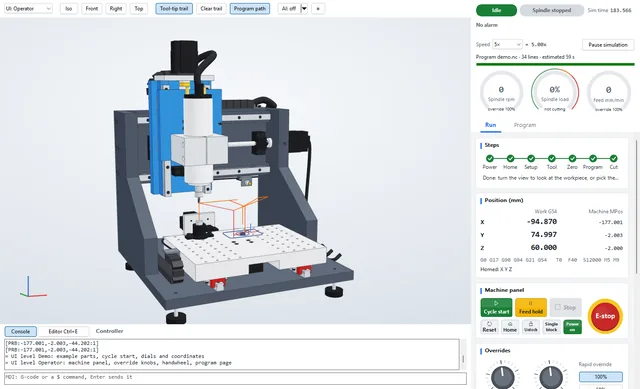Click the Machine MPos column header
Screen dimensions: 640x389
(x=606, y=211)
